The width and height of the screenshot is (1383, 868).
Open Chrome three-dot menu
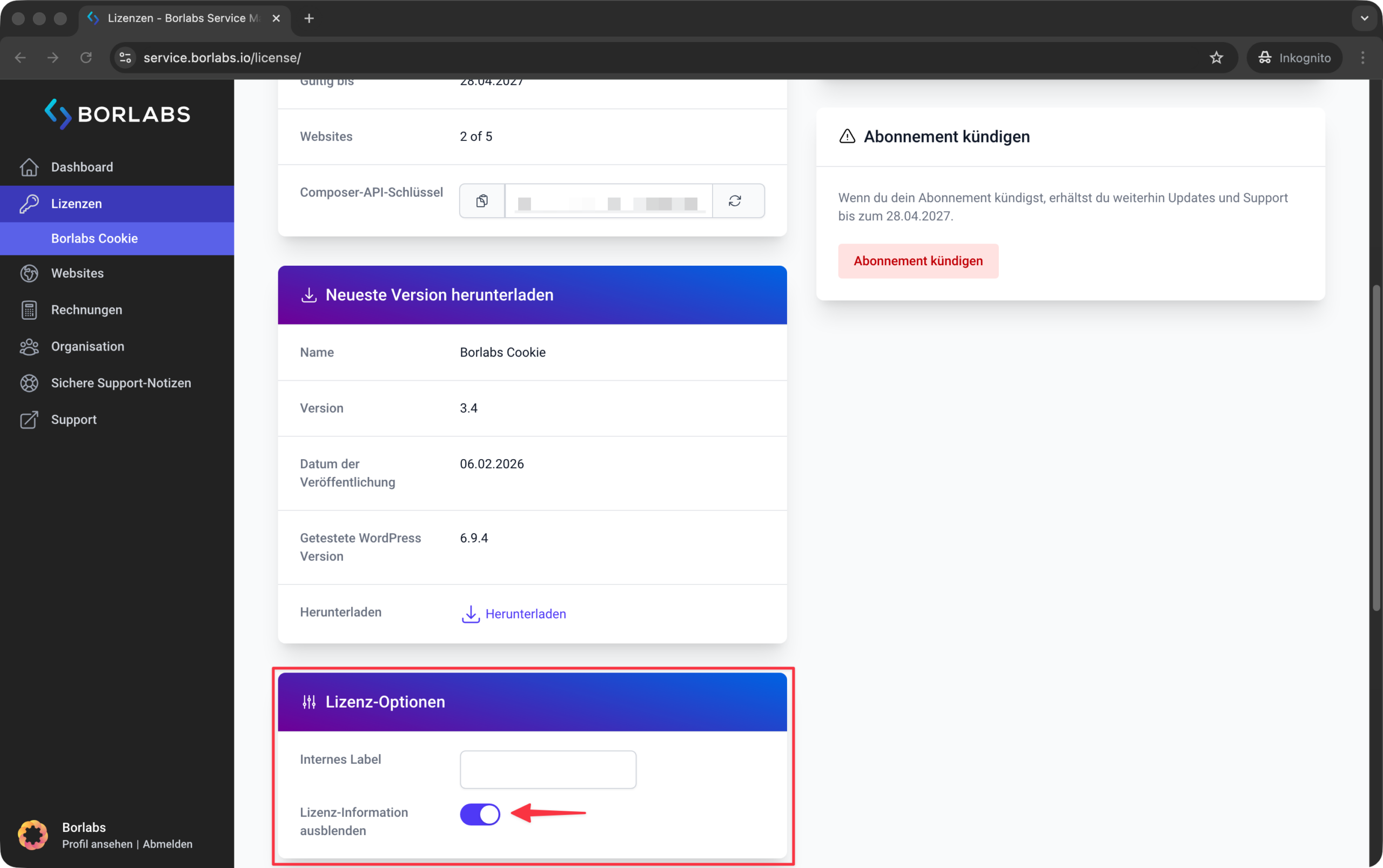(x=1363, y=57)
